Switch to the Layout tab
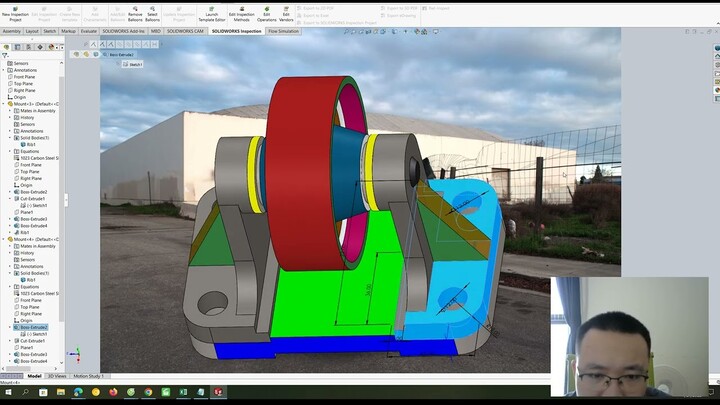This screenshot has height=405, width=720. pos(32,31)
